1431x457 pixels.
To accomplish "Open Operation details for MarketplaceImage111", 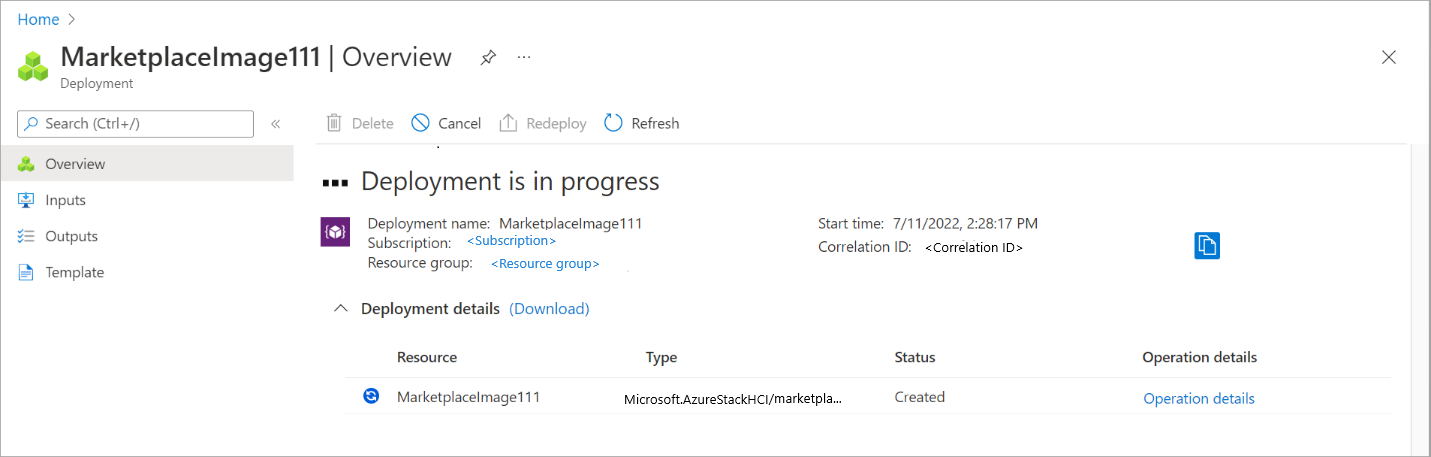I will tap(1198, 398).
